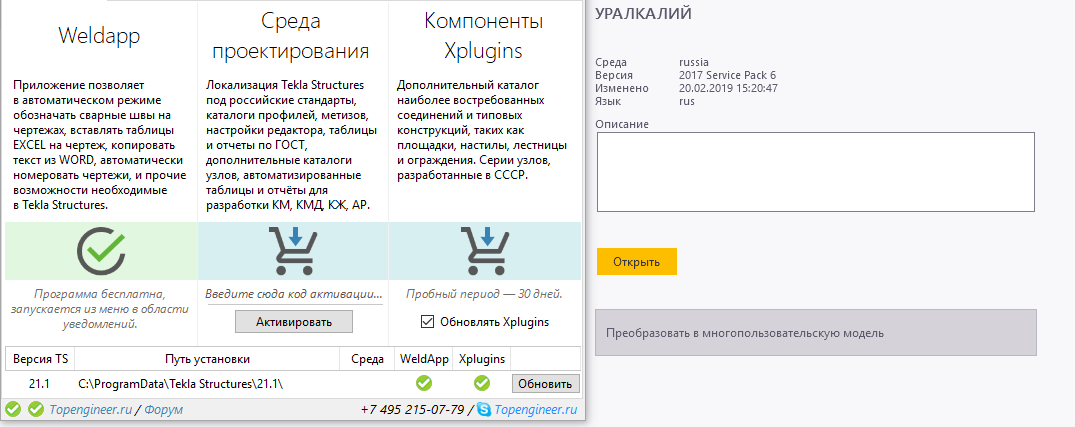Click the Weldapp green checkmark icon
This screenshot has height=427, width=1075.
coord(101,250)
